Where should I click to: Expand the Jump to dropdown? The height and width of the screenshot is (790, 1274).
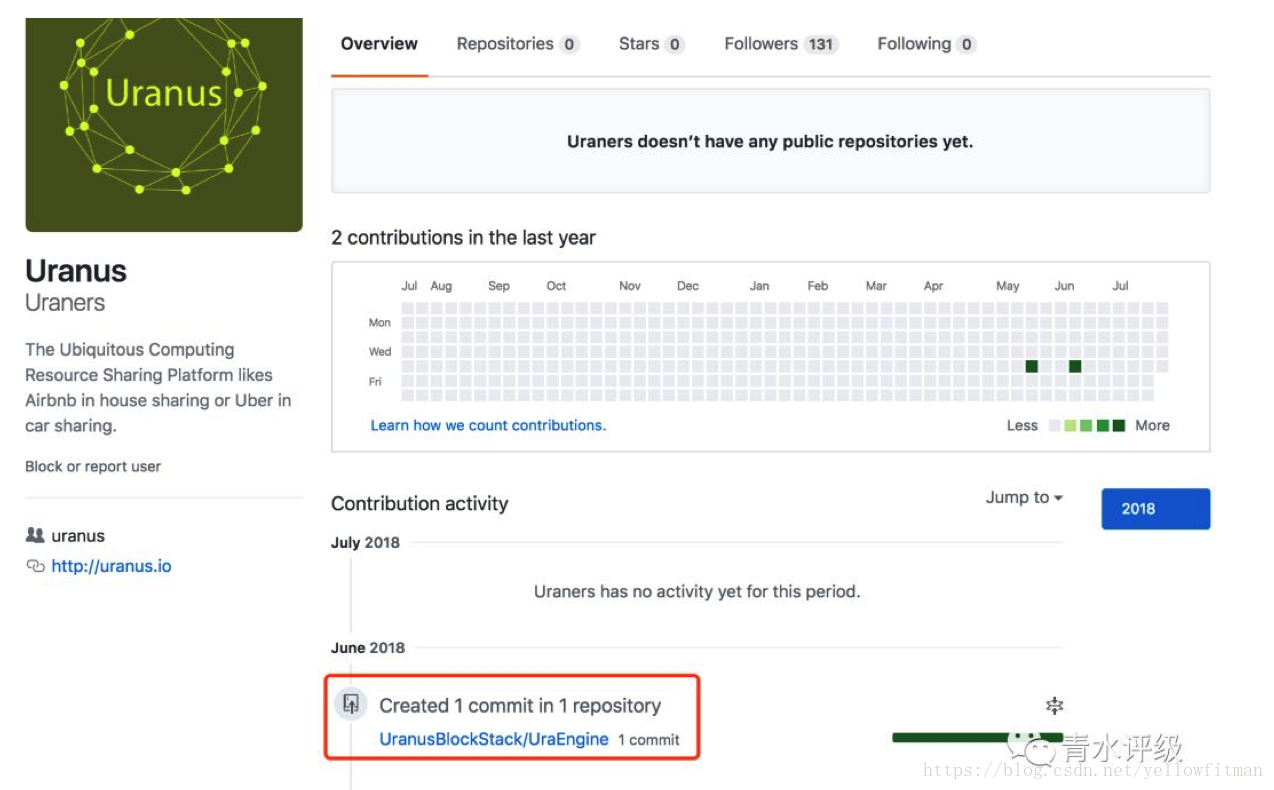click(1024, 497)
